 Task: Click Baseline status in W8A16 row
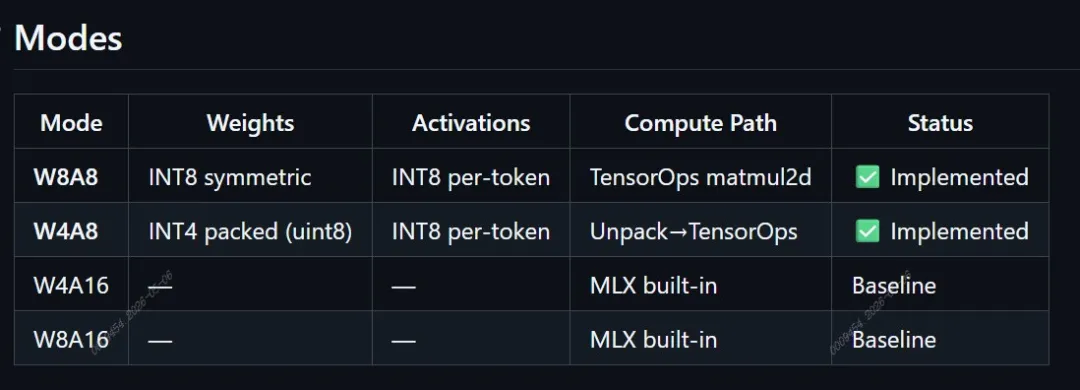click(894, 339)
